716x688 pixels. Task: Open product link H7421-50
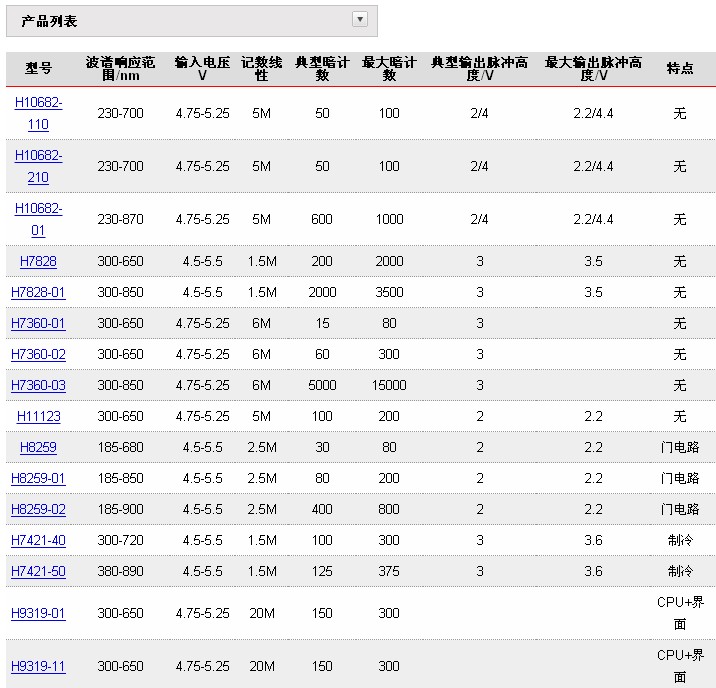coord(38,572)
